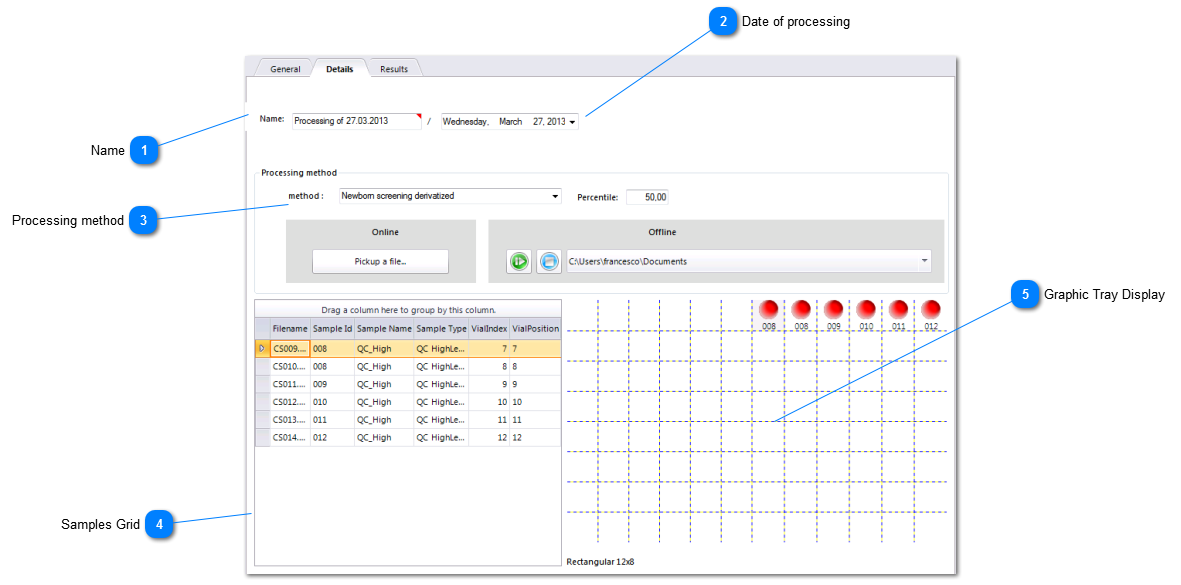Sort by the Sample Name column header
This screenshot has width=1181, height=585.
coord(384,329)
